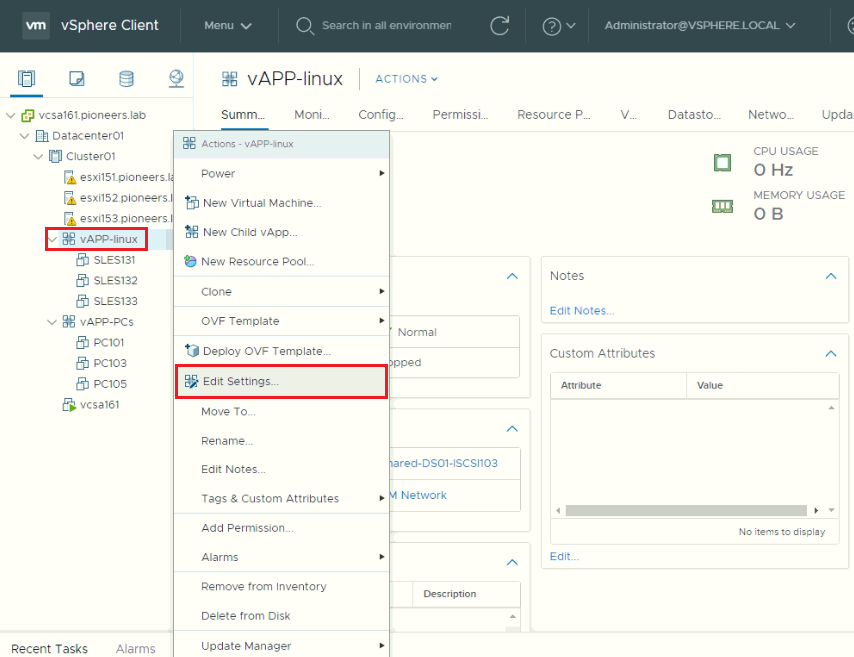Open the Menu dropdown in header

[228, 26]
